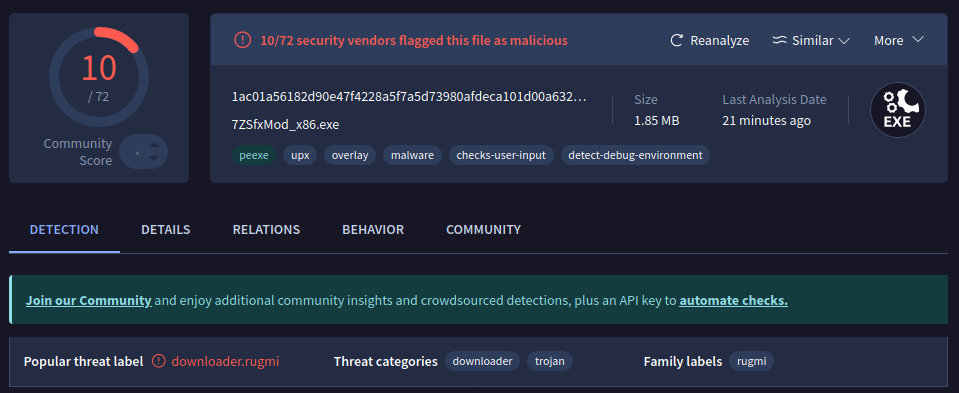959x393 pixels.
Task: Click the Threat categories heading
Action: (x=386, y=361)
